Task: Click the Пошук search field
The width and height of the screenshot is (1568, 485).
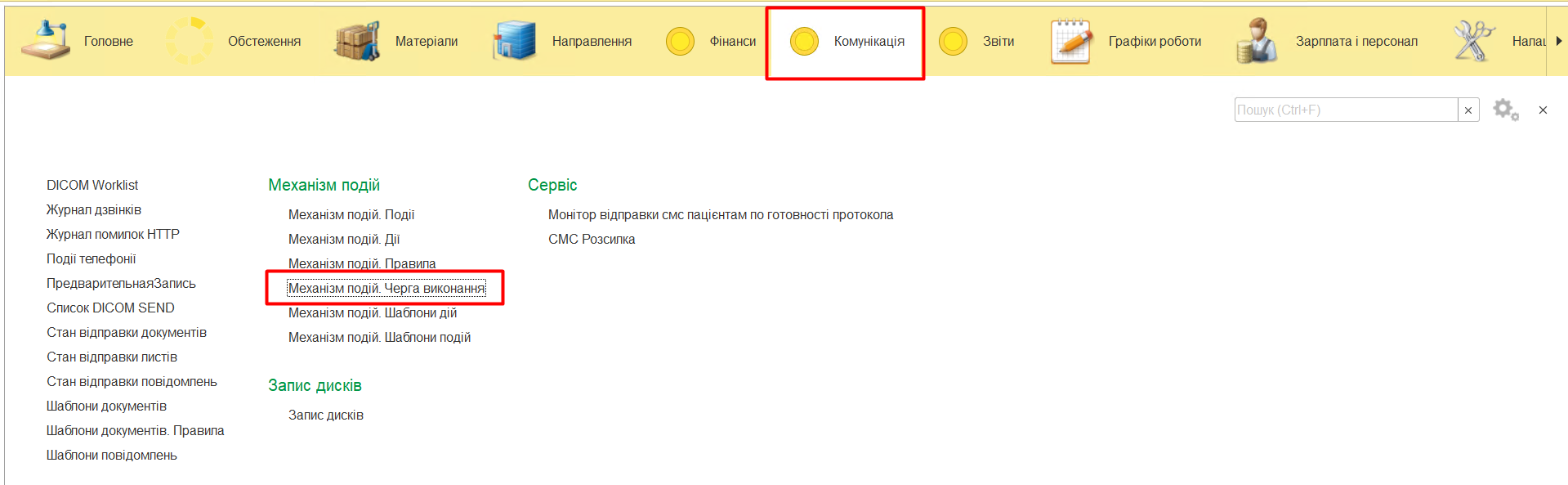Action: pos(1345,110)
